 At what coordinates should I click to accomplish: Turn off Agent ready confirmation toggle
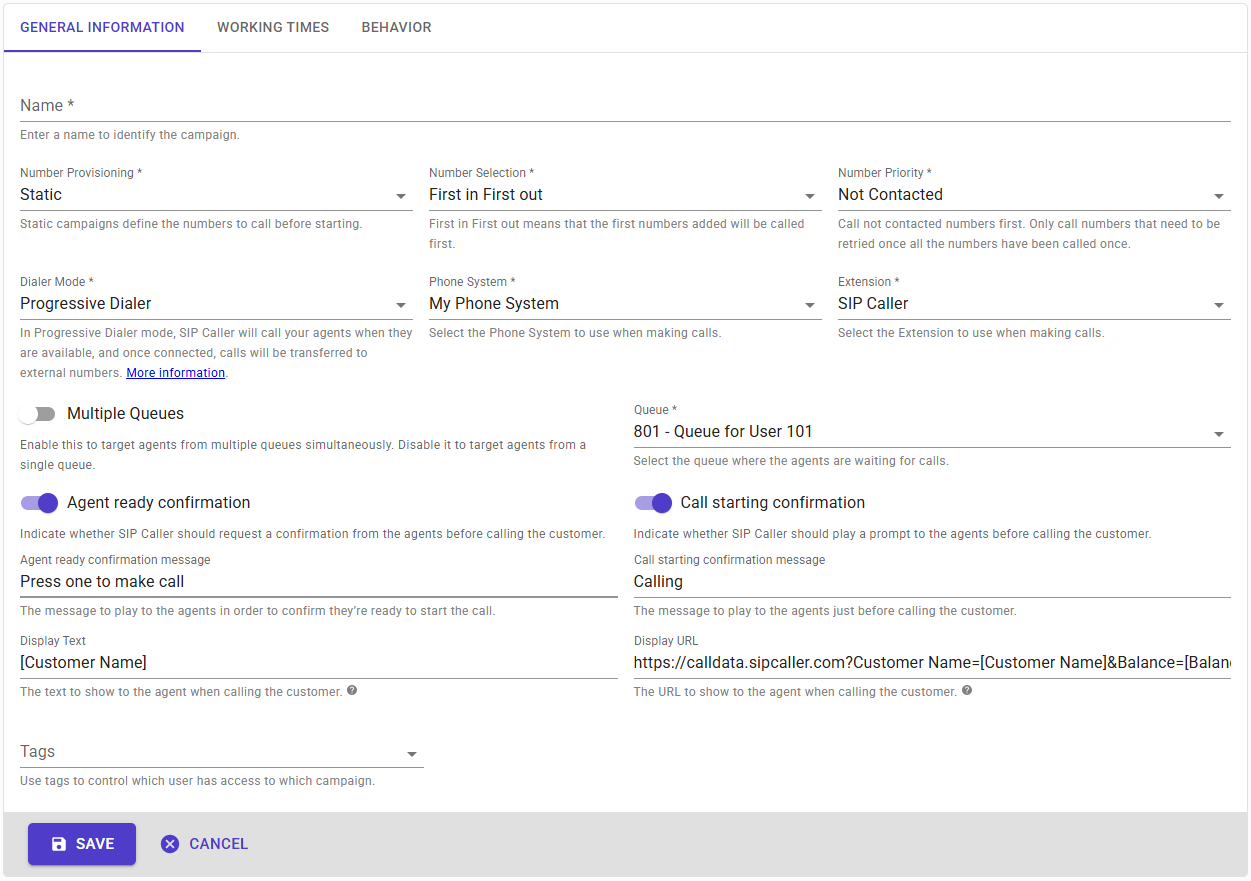click(x=40, y=503)
